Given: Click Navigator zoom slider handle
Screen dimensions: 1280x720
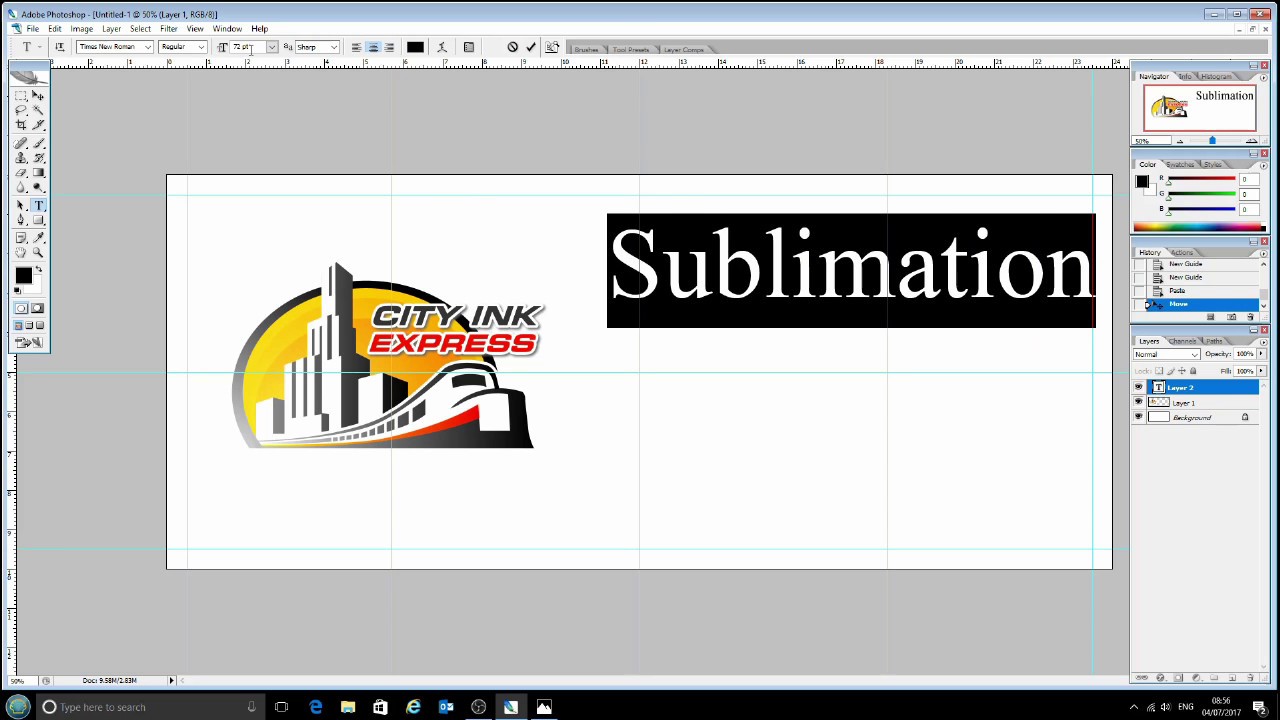Looking at the screenshot, I should [1212, 140].
